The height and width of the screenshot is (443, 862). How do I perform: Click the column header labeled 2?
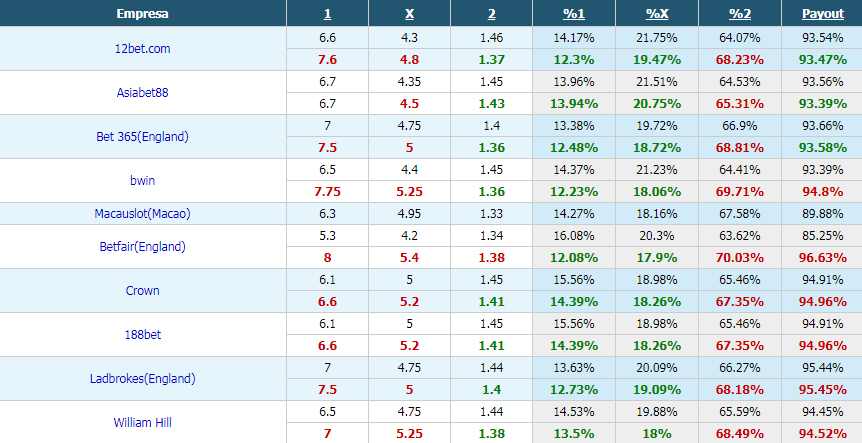[491, 14]
